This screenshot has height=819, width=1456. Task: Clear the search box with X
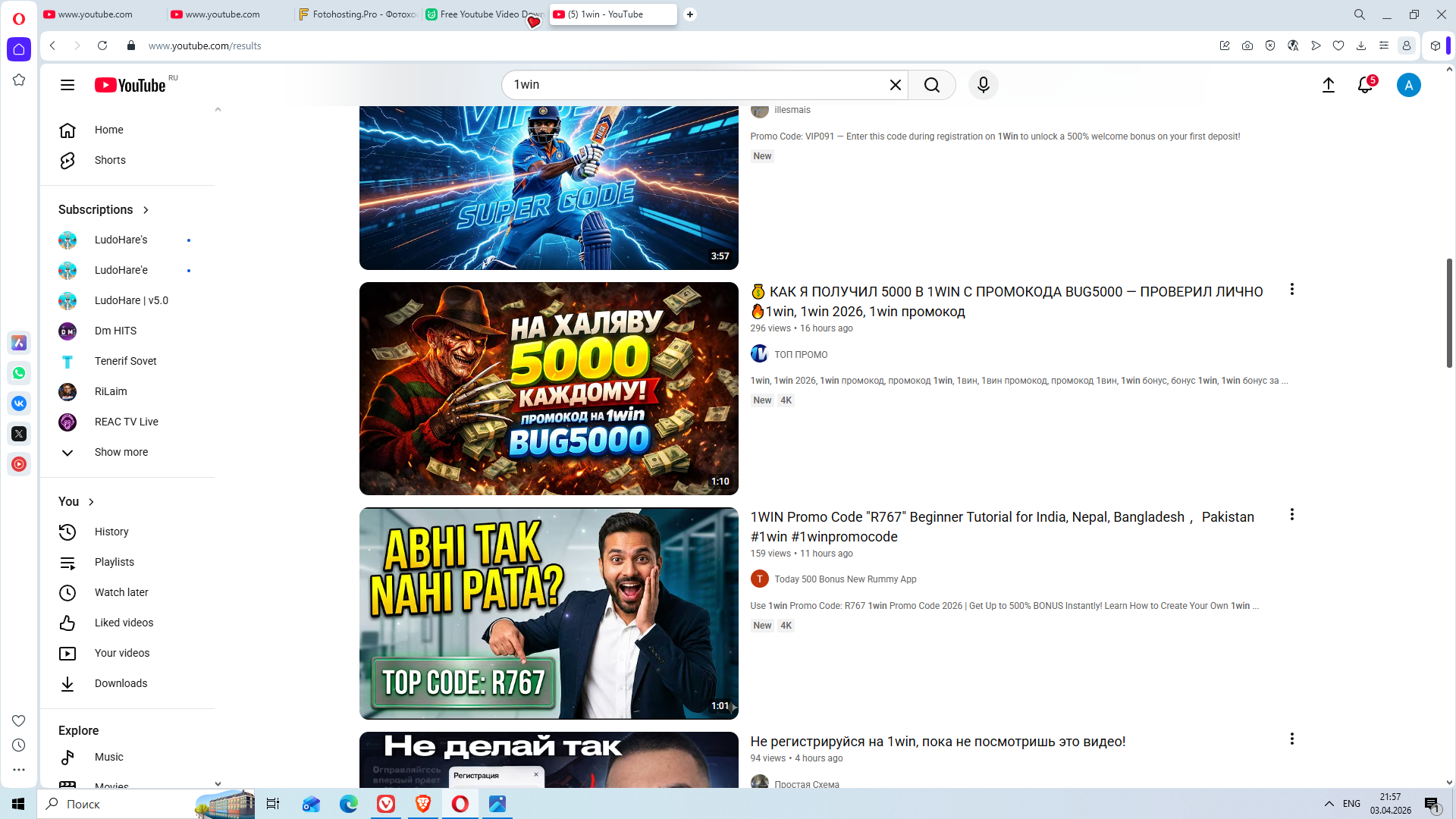click(x=895, y=85)
